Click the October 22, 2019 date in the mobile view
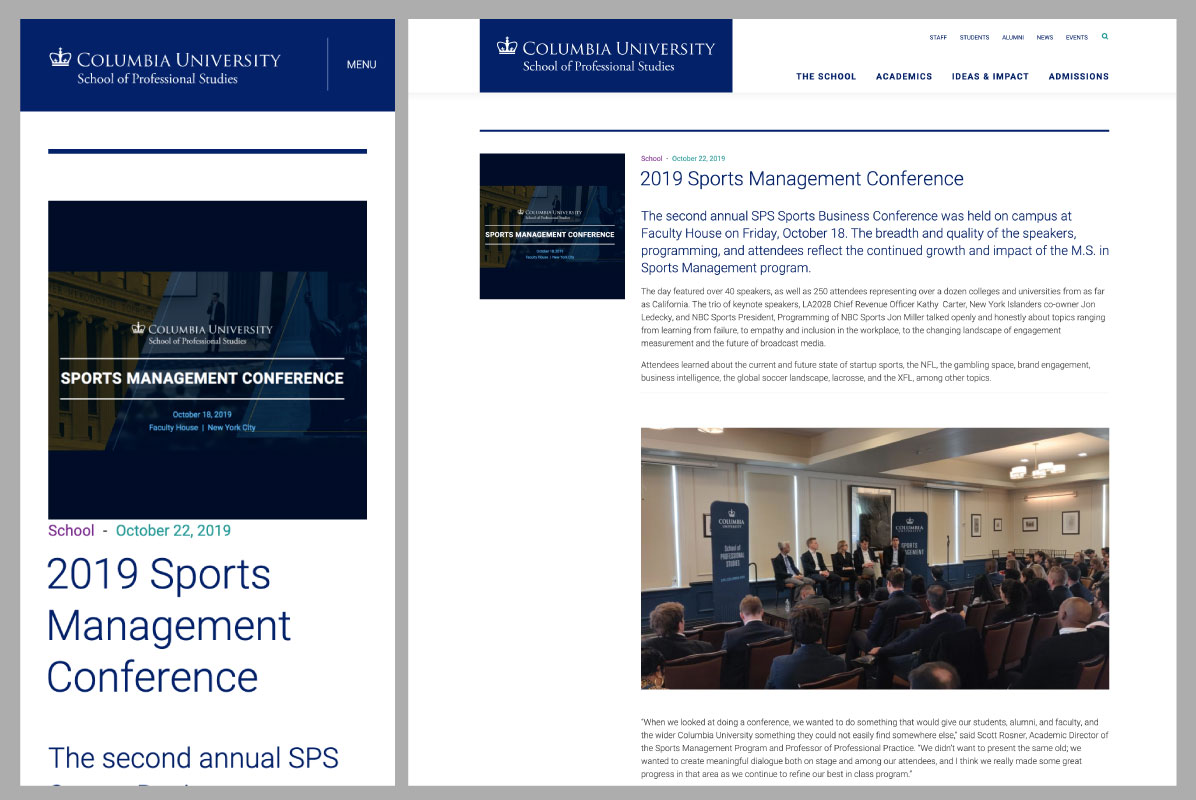This screenshot has height=800, width=1196. pos(173,531)
